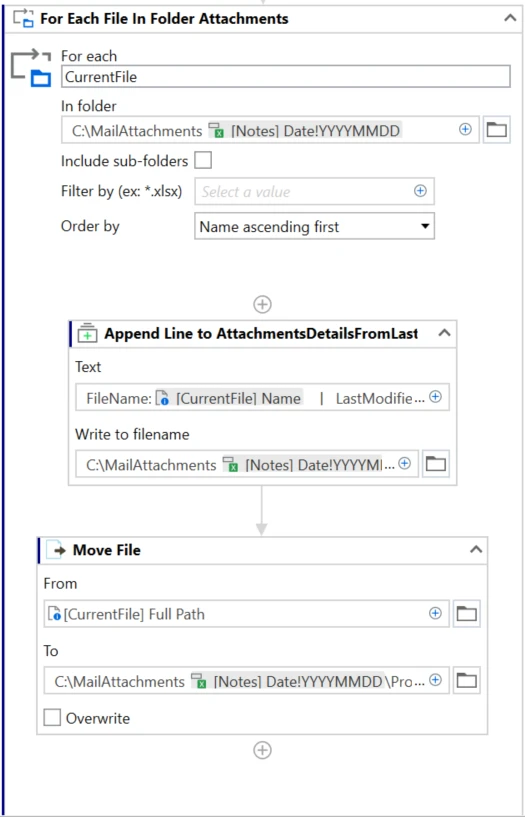Browse folder icon next to Move File To

[x=467, y=680]
